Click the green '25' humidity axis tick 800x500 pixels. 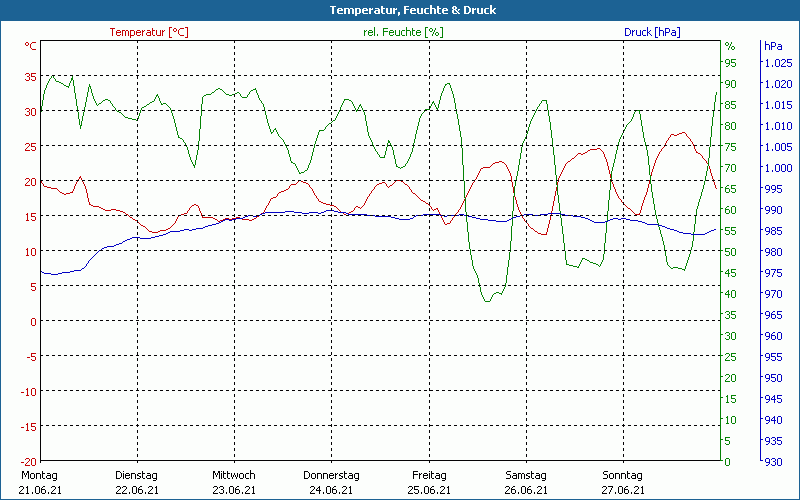click(x=731, y=357)
